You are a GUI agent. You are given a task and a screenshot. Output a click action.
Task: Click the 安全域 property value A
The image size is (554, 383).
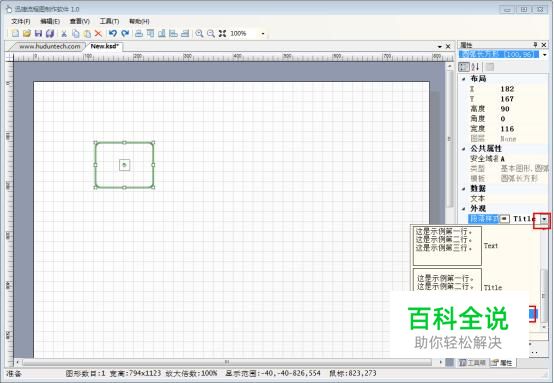coord(524,159)
